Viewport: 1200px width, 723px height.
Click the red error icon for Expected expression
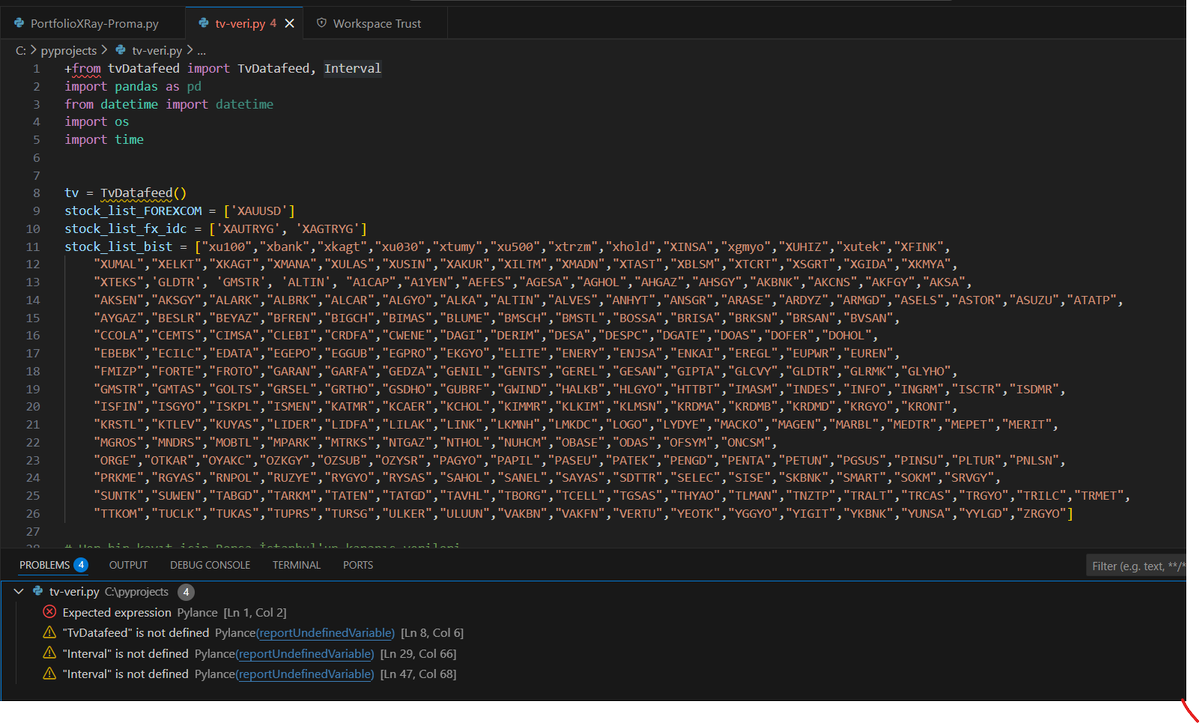pyautogui.click(x=49, y=612)
